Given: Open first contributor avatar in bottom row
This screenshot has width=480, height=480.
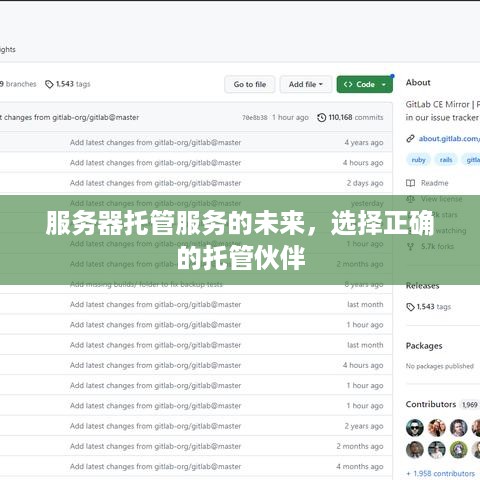Looking at the screenshot, I should pos(415,450).
